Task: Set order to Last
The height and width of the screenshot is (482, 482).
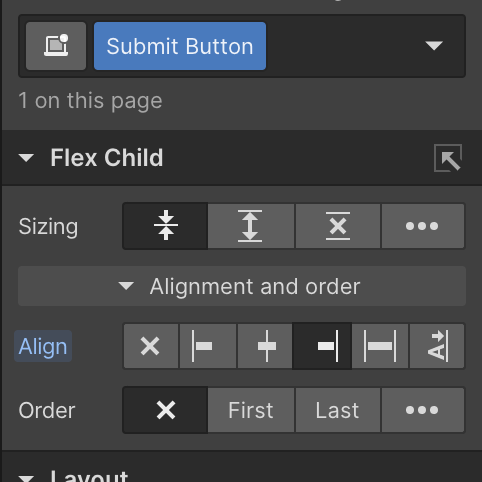Action: 338,410
